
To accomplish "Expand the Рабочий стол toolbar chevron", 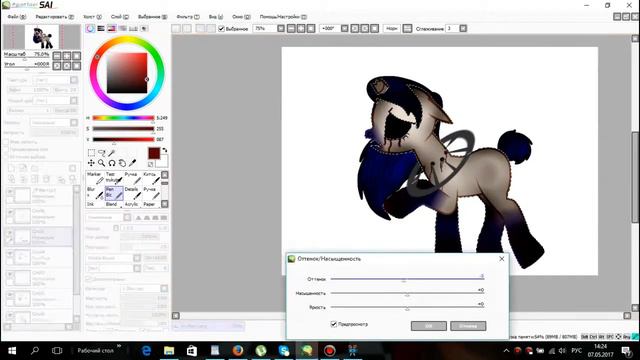I will point(119,346).
